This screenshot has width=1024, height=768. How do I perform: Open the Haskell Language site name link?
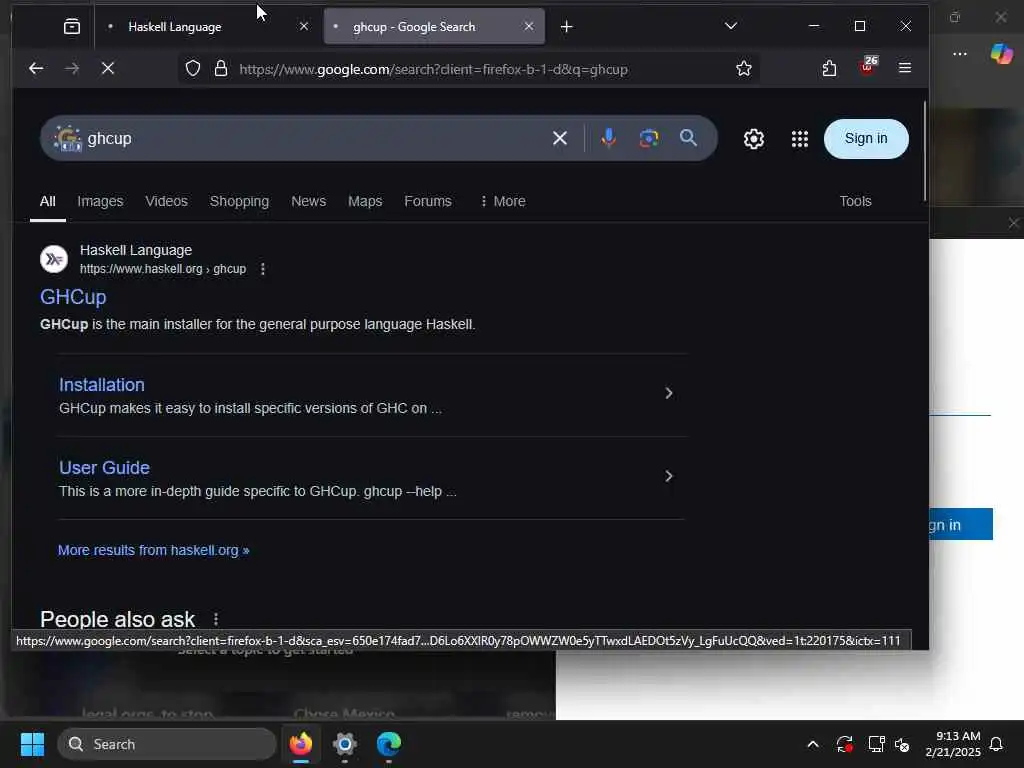pos(136,250)
